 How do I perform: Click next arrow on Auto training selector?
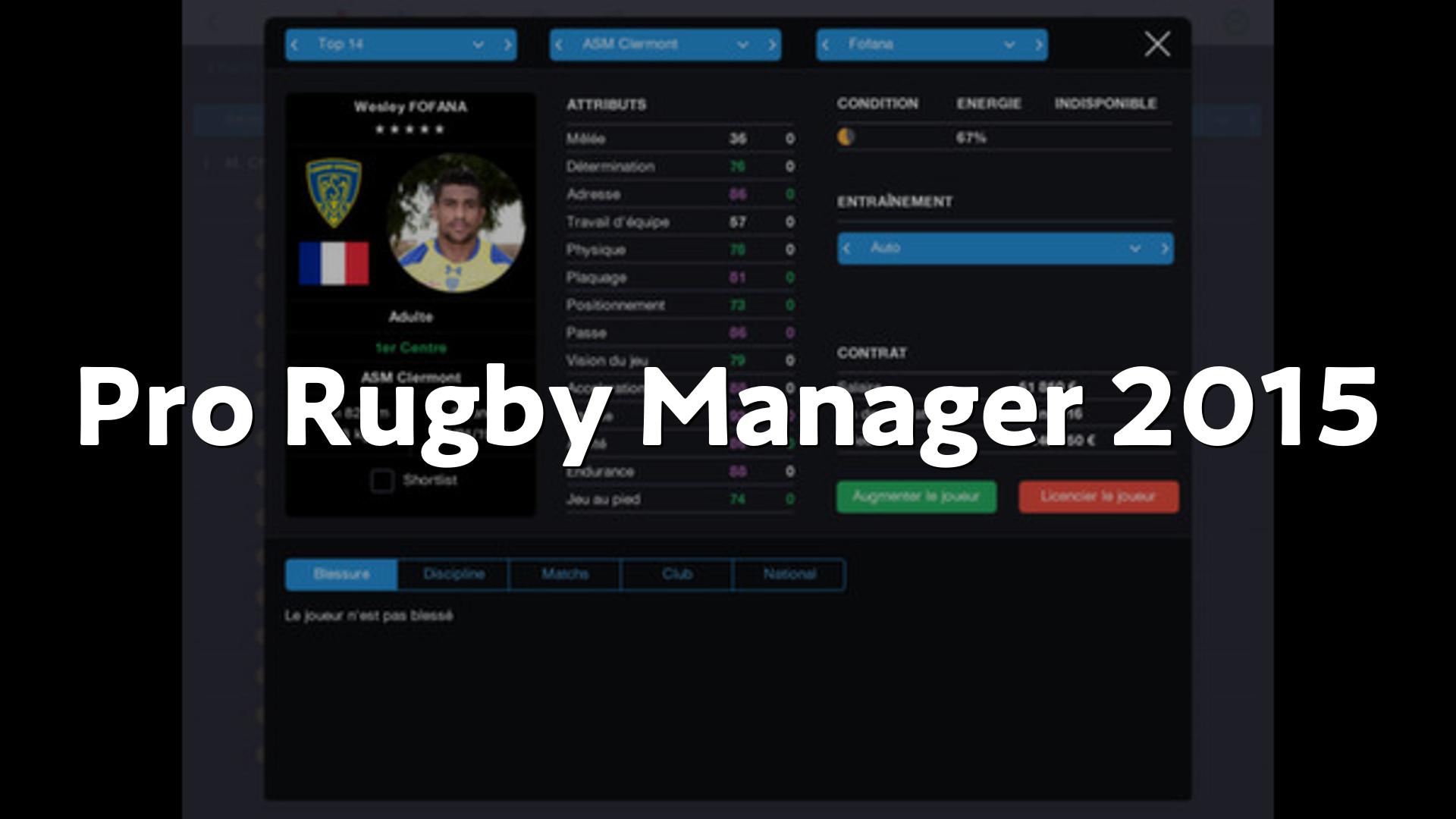pyautogui.click(x=1164, y=249)
